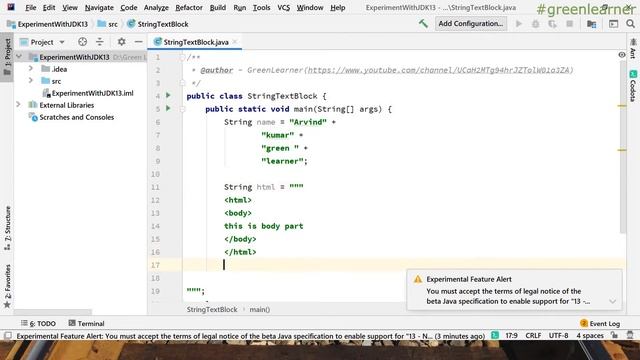Click main() in editor breadcrumb
Viewport: 640px width, 360px height.
[x=260, y=309]
